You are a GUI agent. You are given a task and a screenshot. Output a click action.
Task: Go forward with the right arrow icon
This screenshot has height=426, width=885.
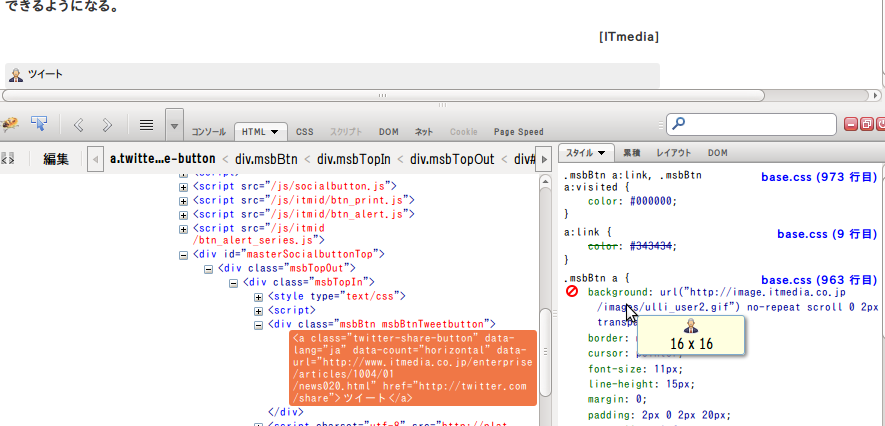tap(107, 125)
